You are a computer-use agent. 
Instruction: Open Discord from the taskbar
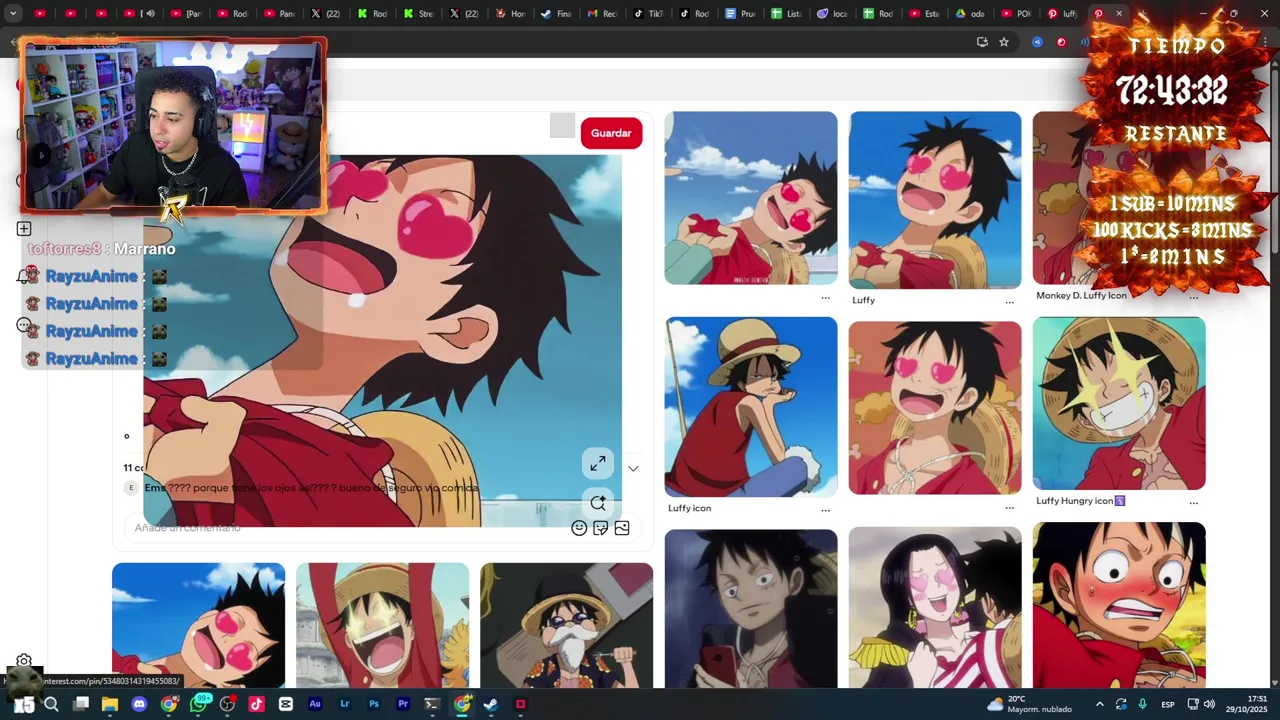[139, 704]
